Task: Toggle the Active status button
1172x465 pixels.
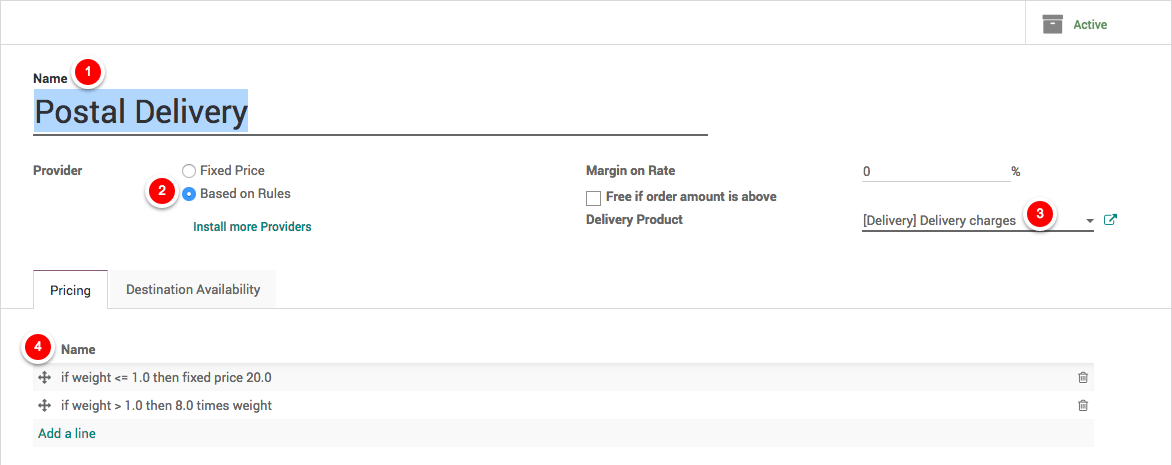Action: coord(1089,24)
